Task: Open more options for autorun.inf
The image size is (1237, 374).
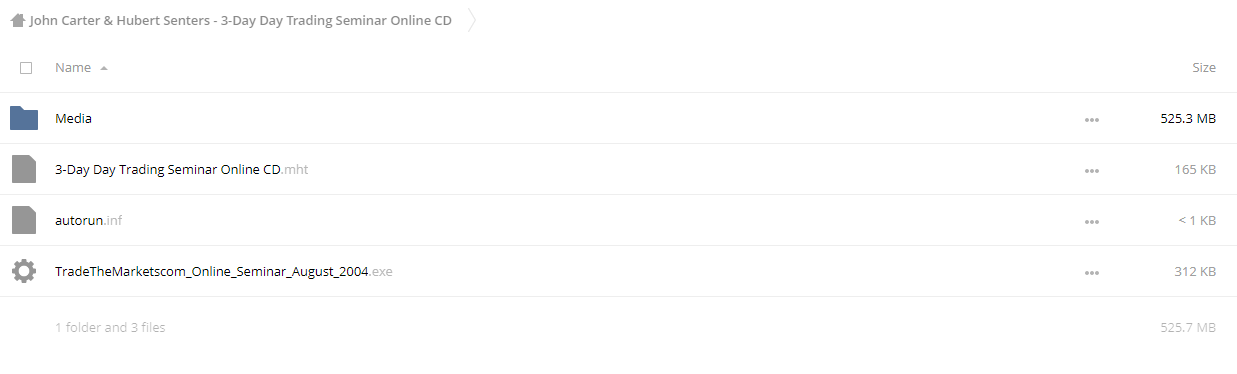Action: (1091, 221)
